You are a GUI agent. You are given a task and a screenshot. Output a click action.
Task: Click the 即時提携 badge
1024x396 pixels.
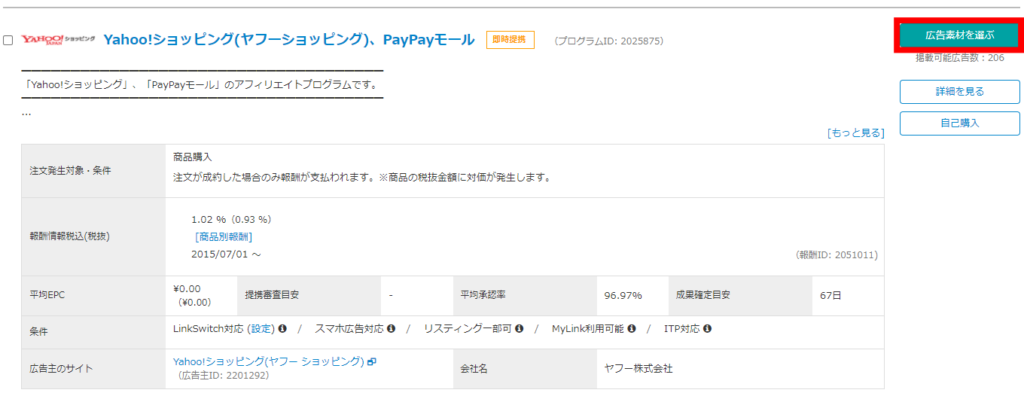pos(509,40)
